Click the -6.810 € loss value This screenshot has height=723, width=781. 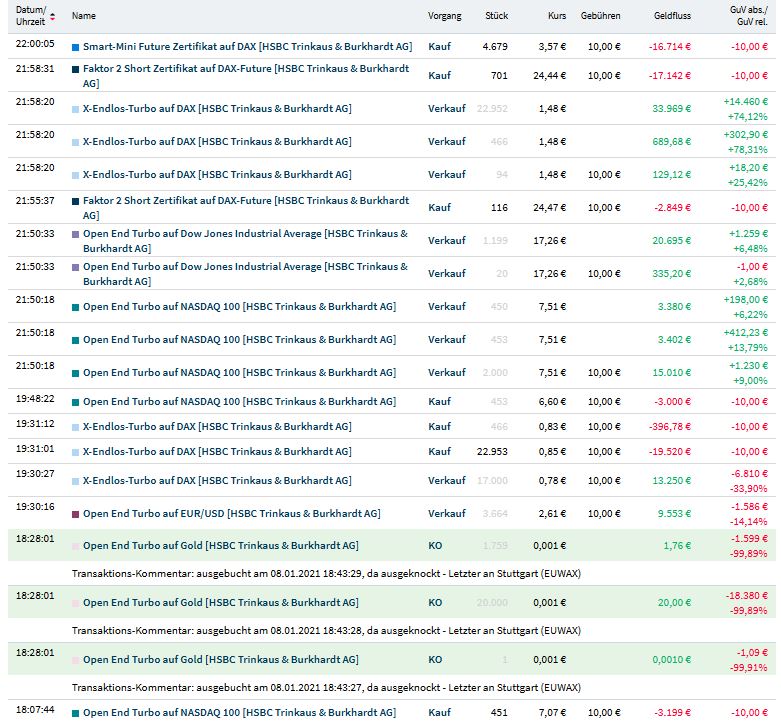click(x=750, y=474)
